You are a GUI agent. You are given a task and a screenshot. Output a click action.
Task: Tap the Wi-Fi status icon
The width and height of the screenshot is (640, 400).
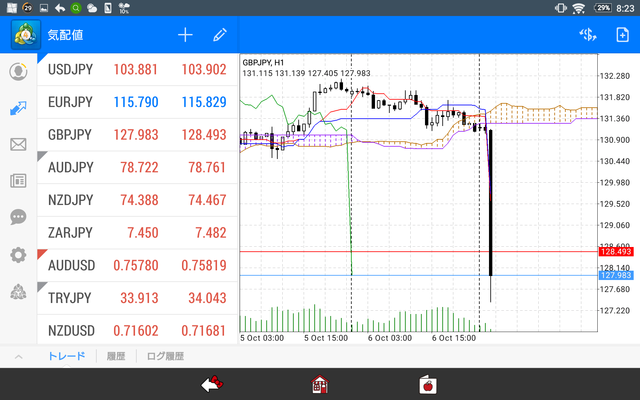tap(578, 8)
